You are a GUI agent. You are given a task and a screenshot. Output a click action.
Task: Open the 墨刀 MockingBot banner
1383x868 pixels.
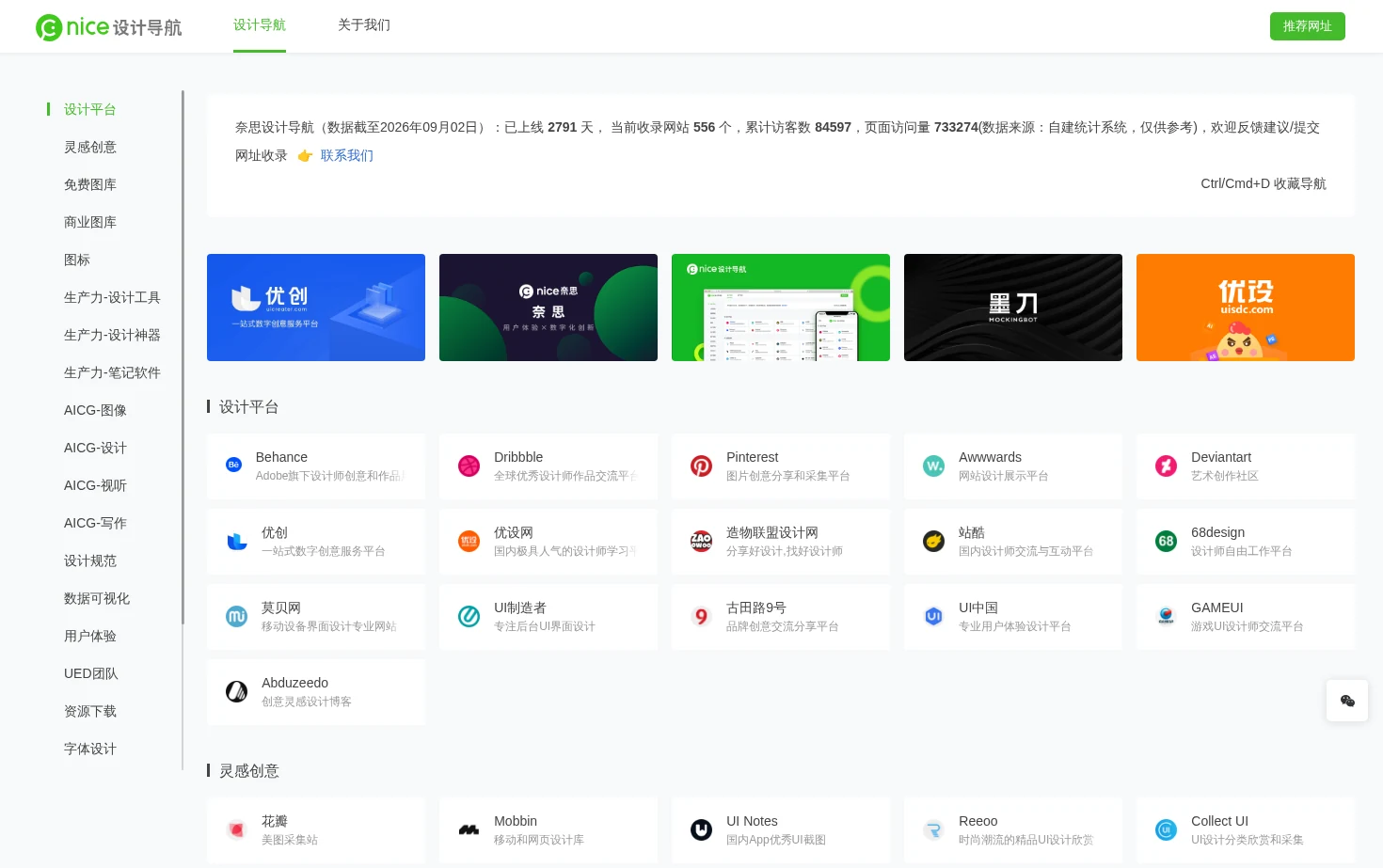pos(1013,308)
